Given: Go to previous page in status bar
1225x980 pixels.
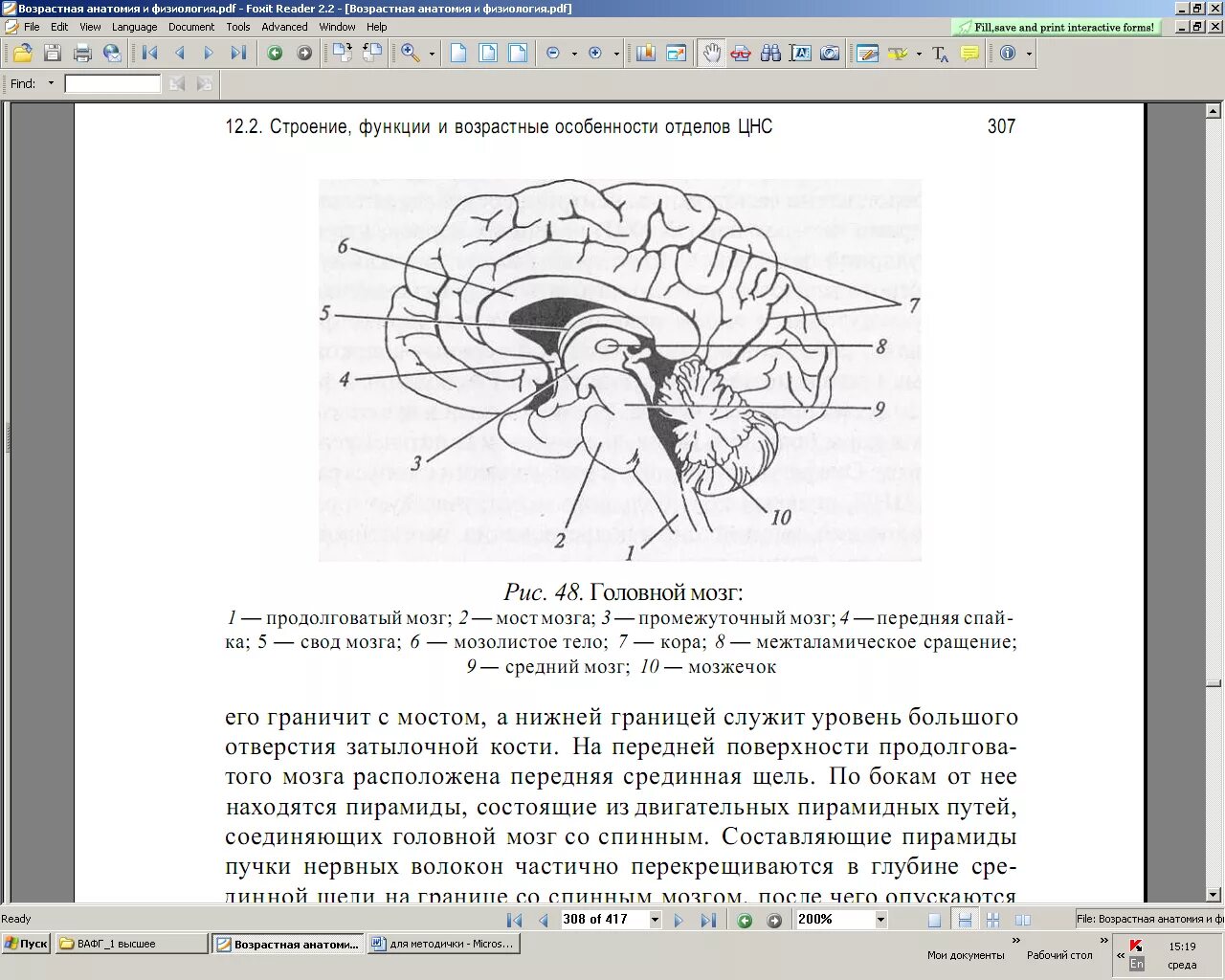Looking at the screenshot, I should (544, 920).
